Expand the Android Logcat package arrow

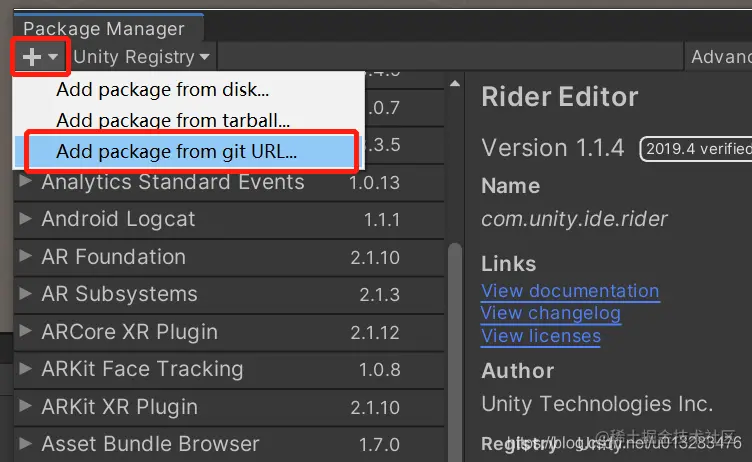point(26,219)
